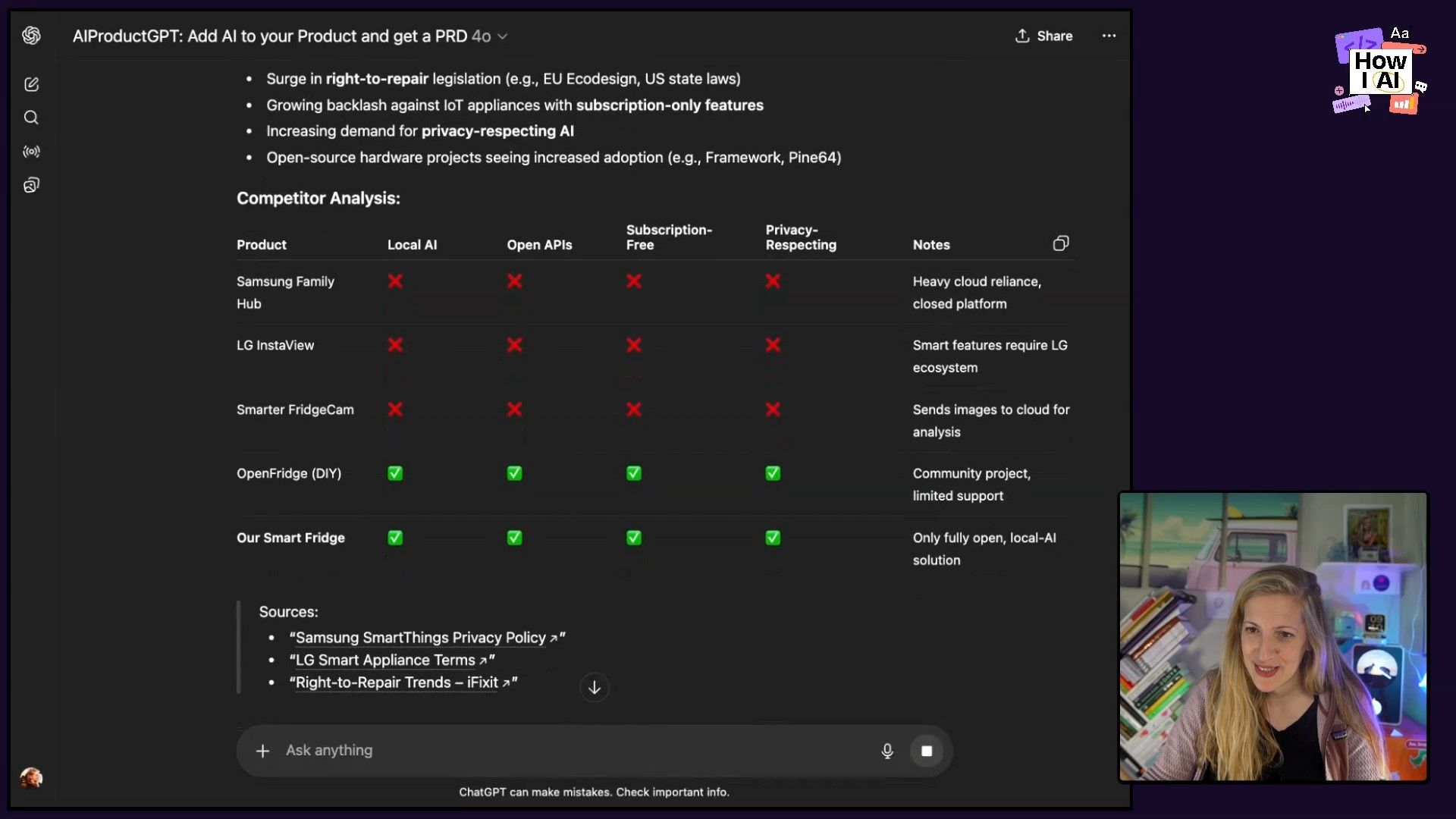Stop generating with the square button
This screenshot has height=819, width=1456.
(927, 751)
